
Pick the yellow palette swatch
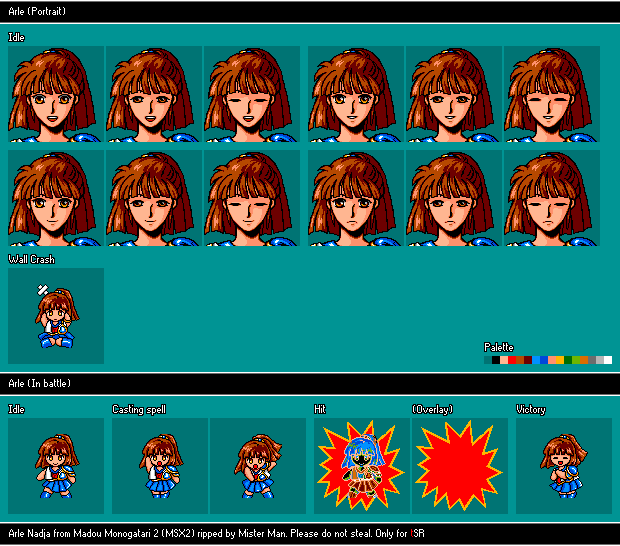click(560, 360)
